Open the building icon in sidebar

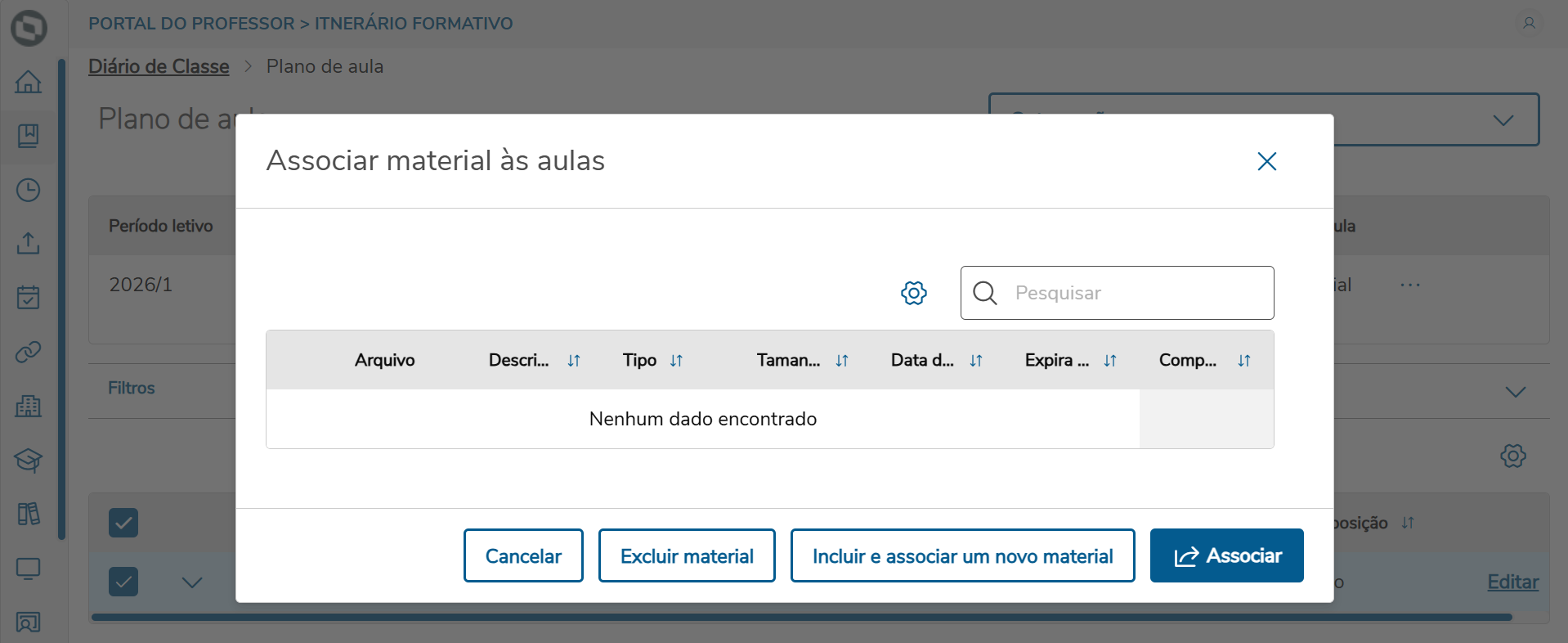(x=29, y=406)
